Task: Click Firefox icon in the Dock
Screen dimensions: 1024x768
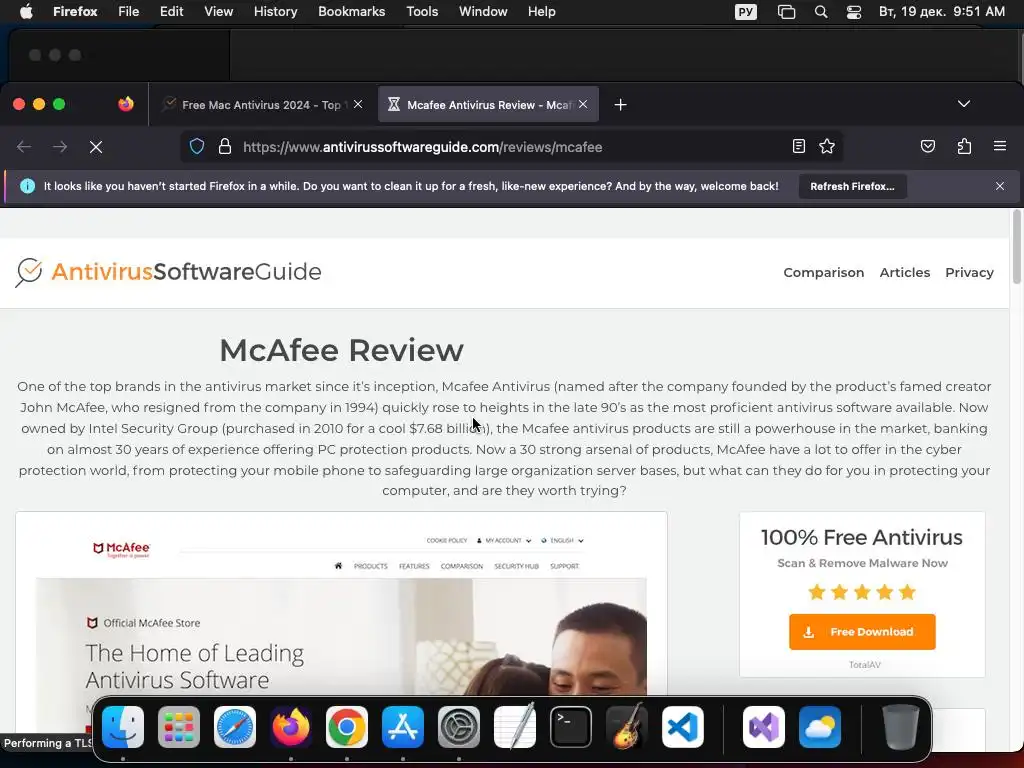Action: tap(291, 727)
